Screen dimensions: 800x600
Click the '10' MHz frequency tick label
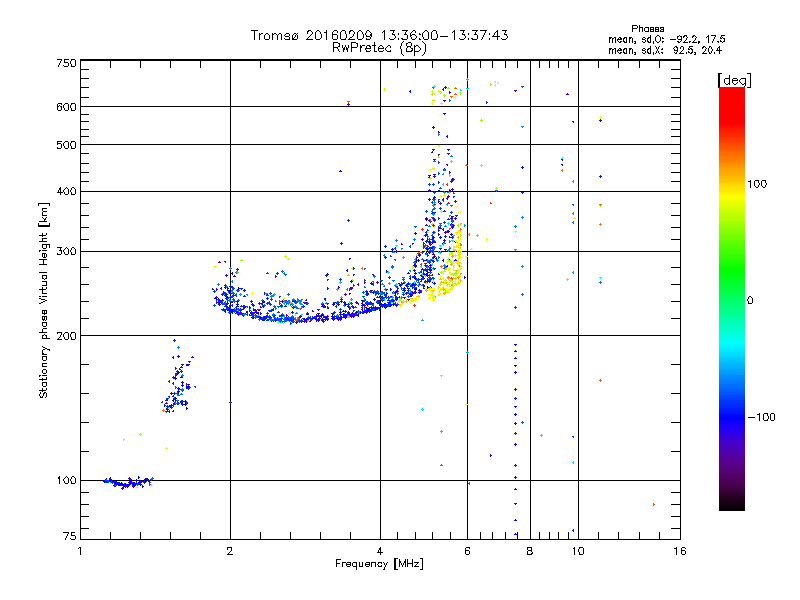pyautogui.click(x=578, y=551)
